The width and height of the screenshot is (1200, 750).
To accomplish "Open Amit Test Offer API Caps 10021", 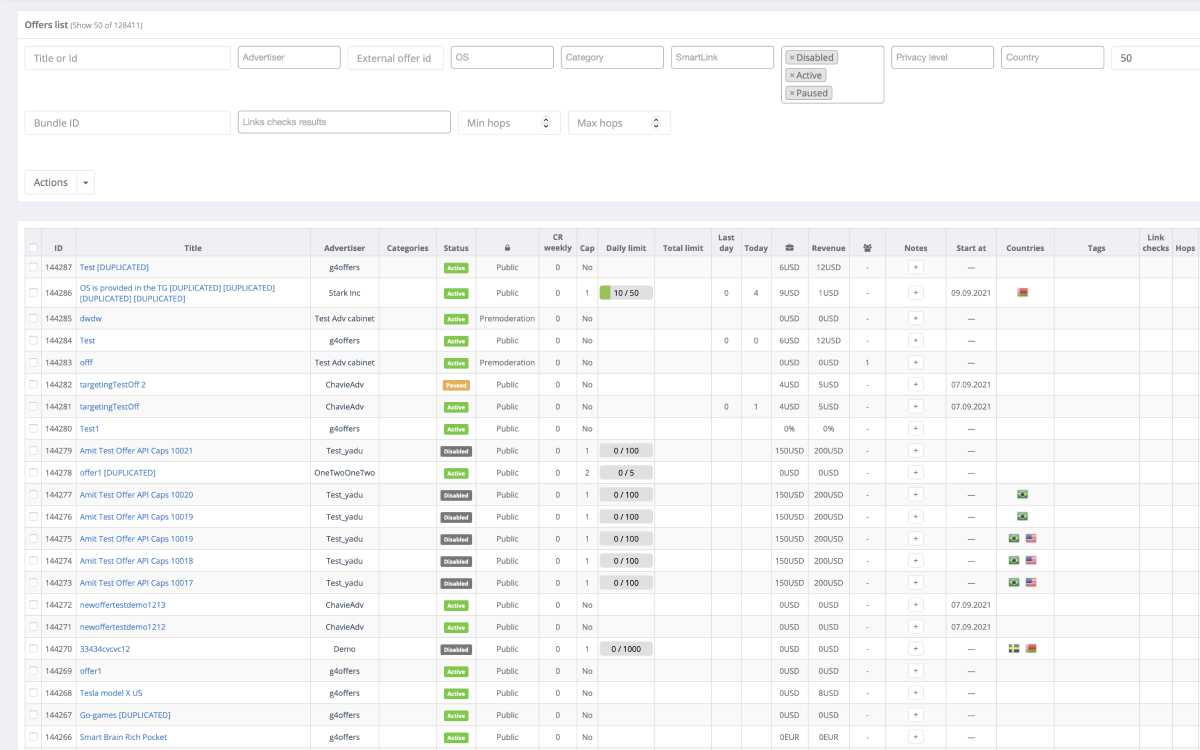I will 136,450.
